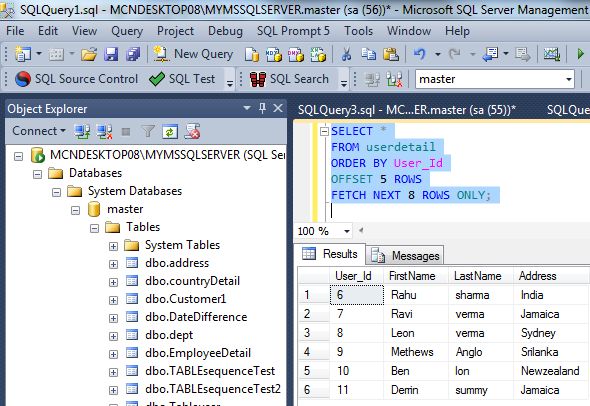The height and width of the screenshot is (406, 590).
Task: Click the Undo arrow icon
Action: (420, 55)
